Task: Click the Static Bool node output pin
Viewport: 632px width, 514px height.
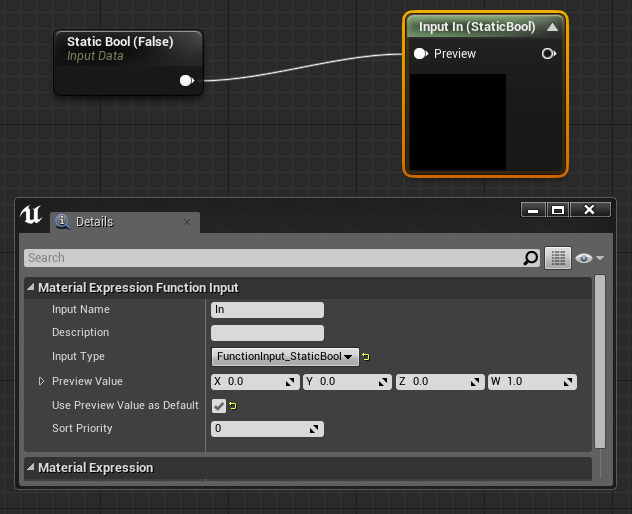Action: [x=186, y=81]
